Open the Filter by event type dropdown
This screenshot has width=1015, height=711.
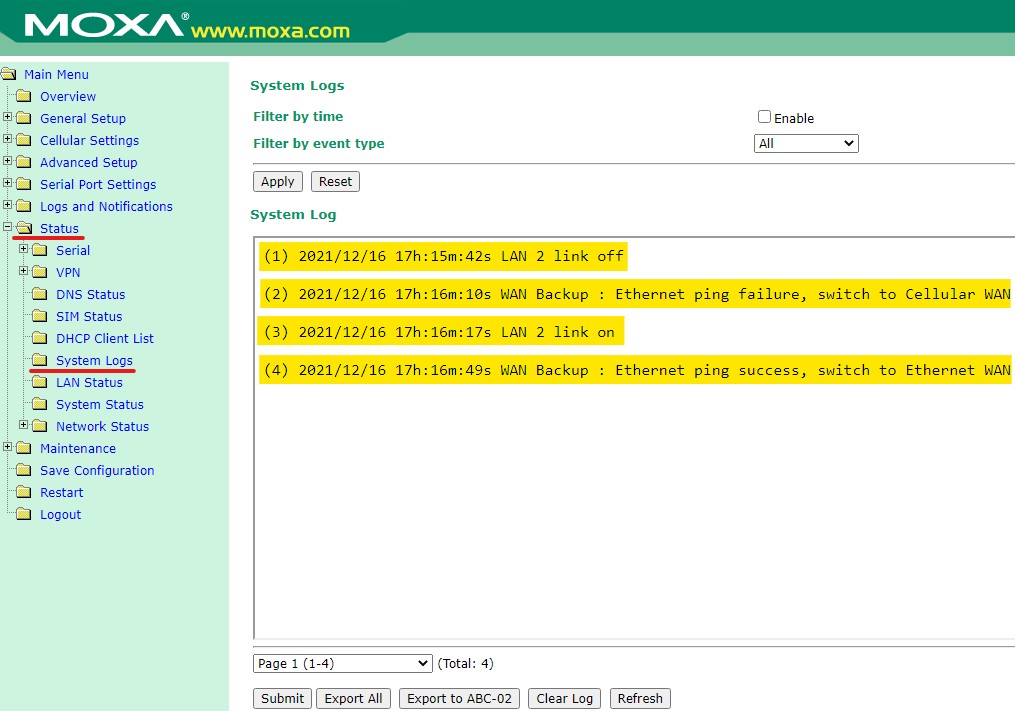click(x=805, y=144)
